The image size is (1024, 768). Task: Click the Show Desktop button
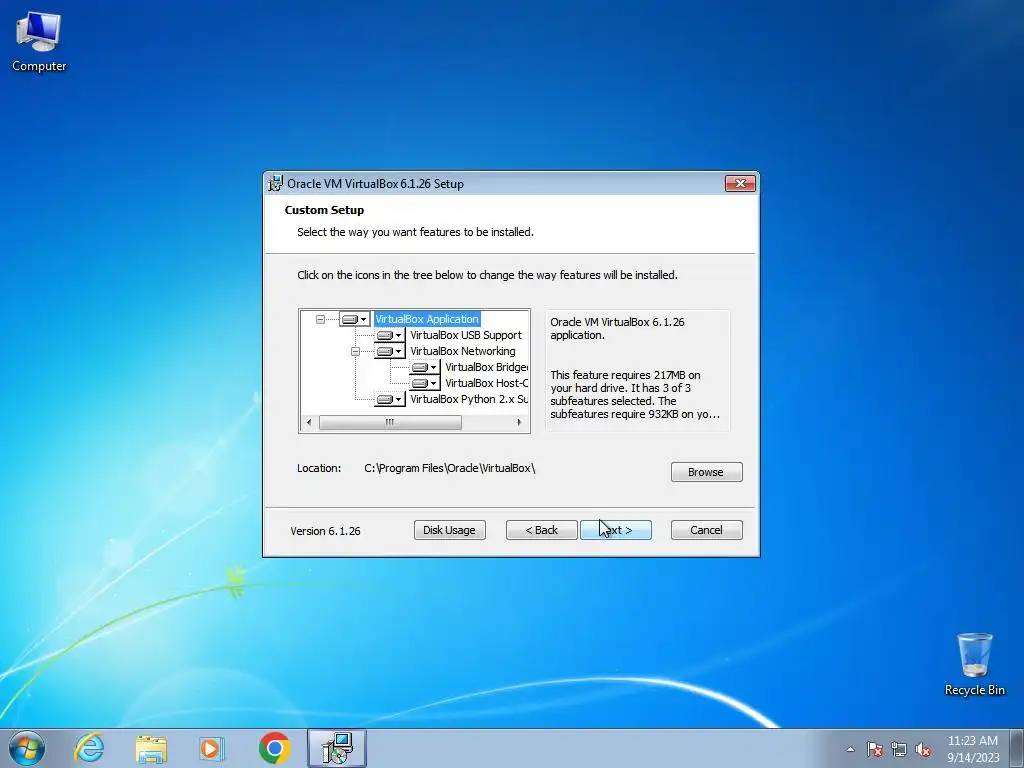click(x=1017, y=748)
